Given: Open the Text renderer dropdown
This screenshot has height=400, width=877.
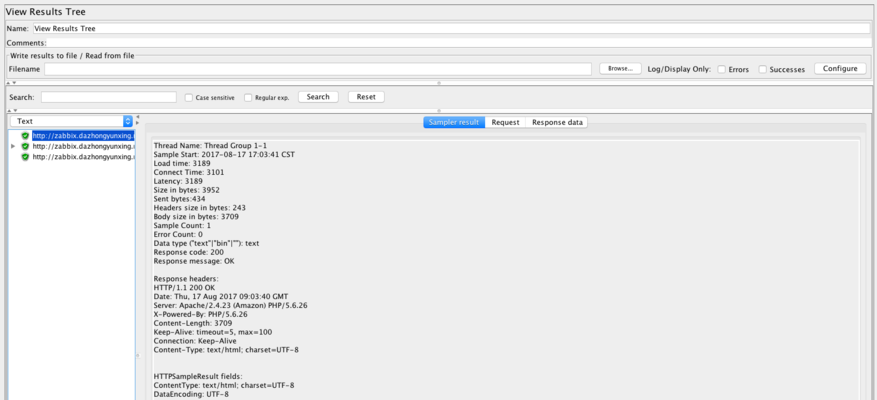Looking at the screenshot, I should coord(71,121).
